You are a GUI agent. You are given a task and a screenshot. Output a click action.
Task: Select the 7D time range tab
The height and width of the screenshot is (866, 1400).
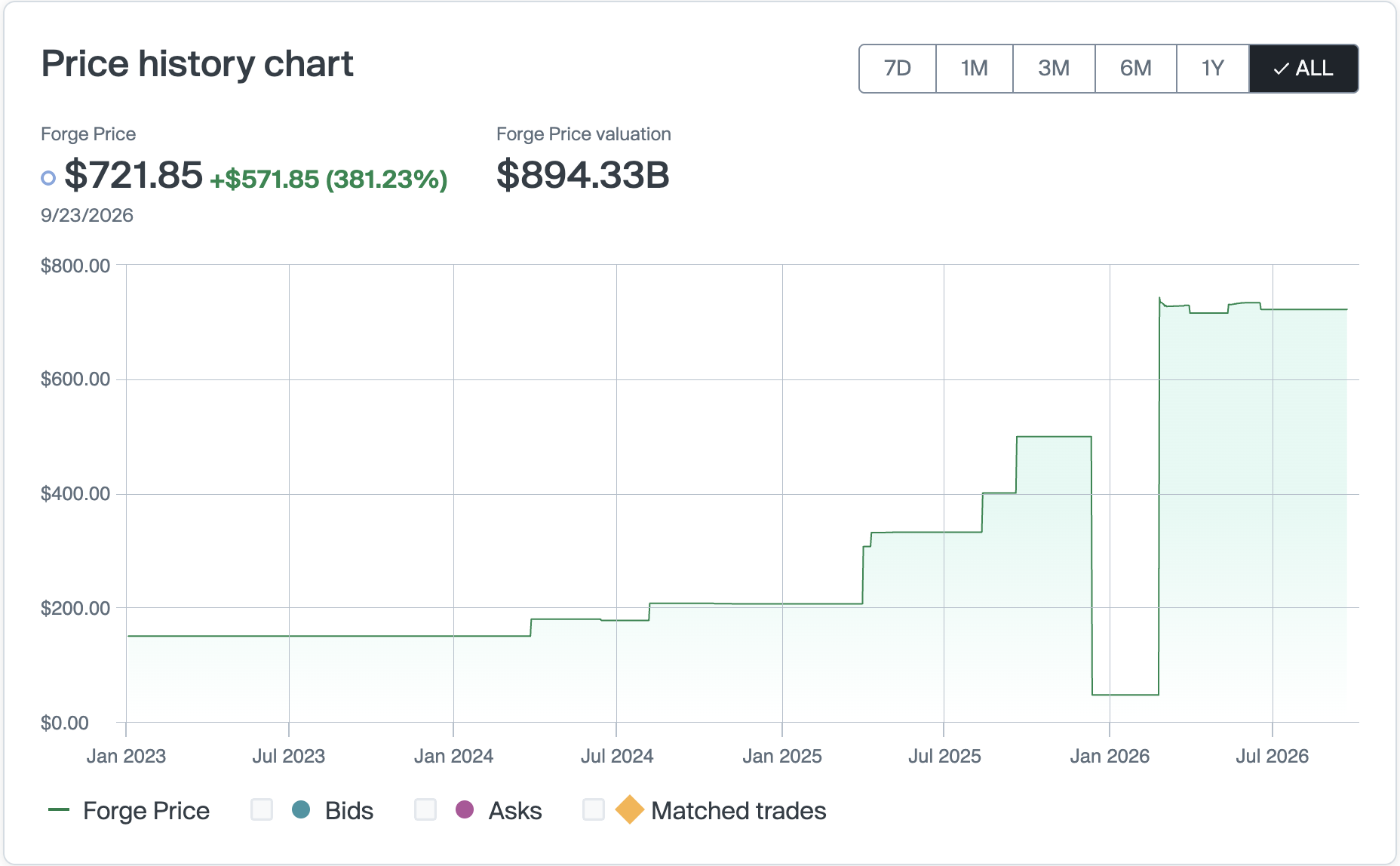pyautogui.click(x=898, y=69)
